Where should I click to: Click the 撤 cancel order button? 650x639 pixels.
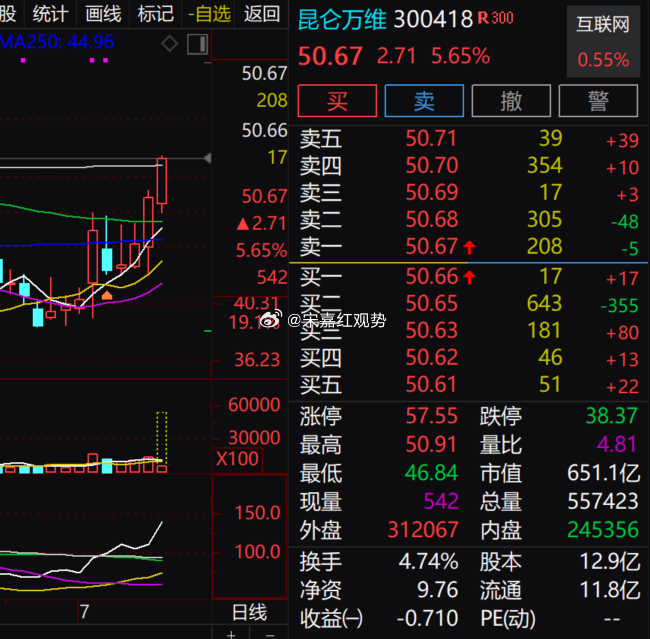click(x=511, y=101)
